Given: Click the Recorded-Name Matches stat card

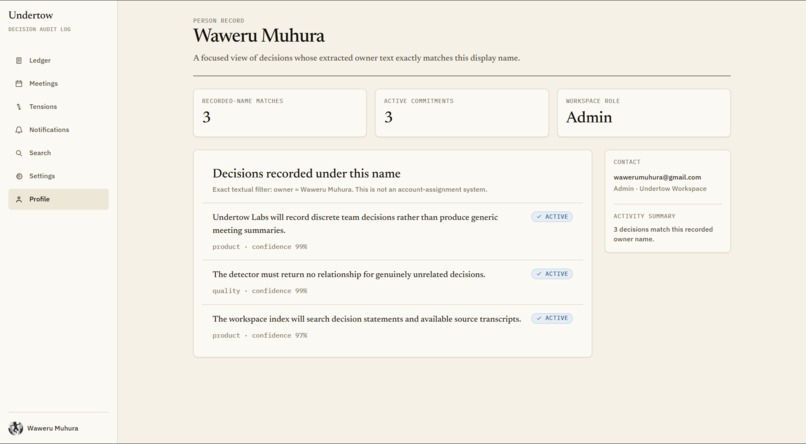Looking at the screenshot, I should pyautogui.click(x=280, y=113).
